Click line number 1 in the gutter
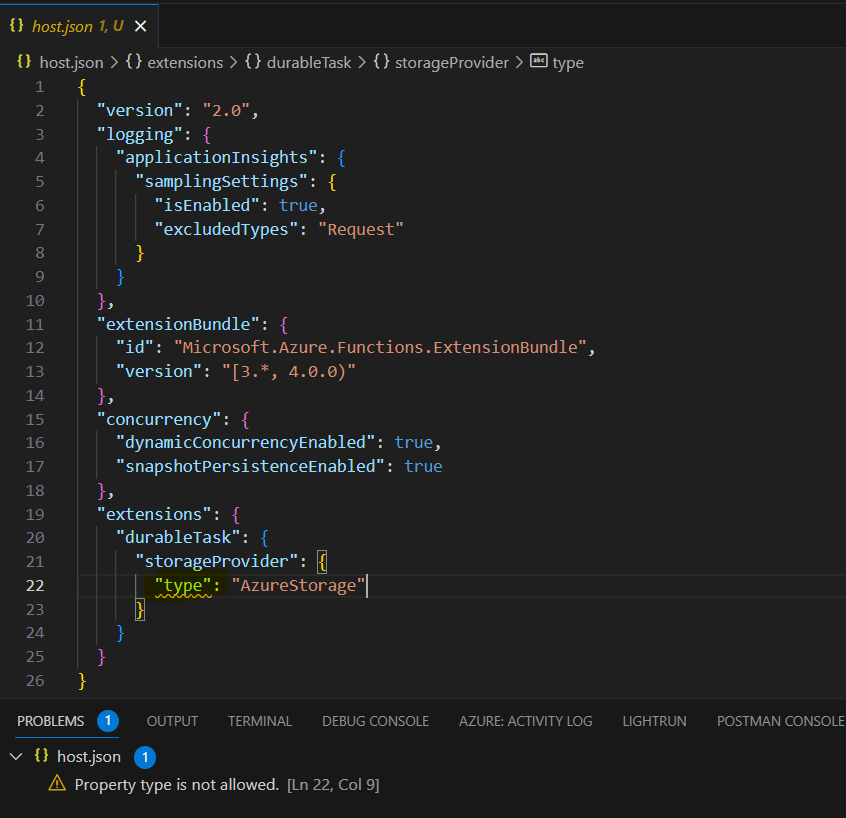Image resolution: width=846 pixels, height=818 pixels. 40,87
